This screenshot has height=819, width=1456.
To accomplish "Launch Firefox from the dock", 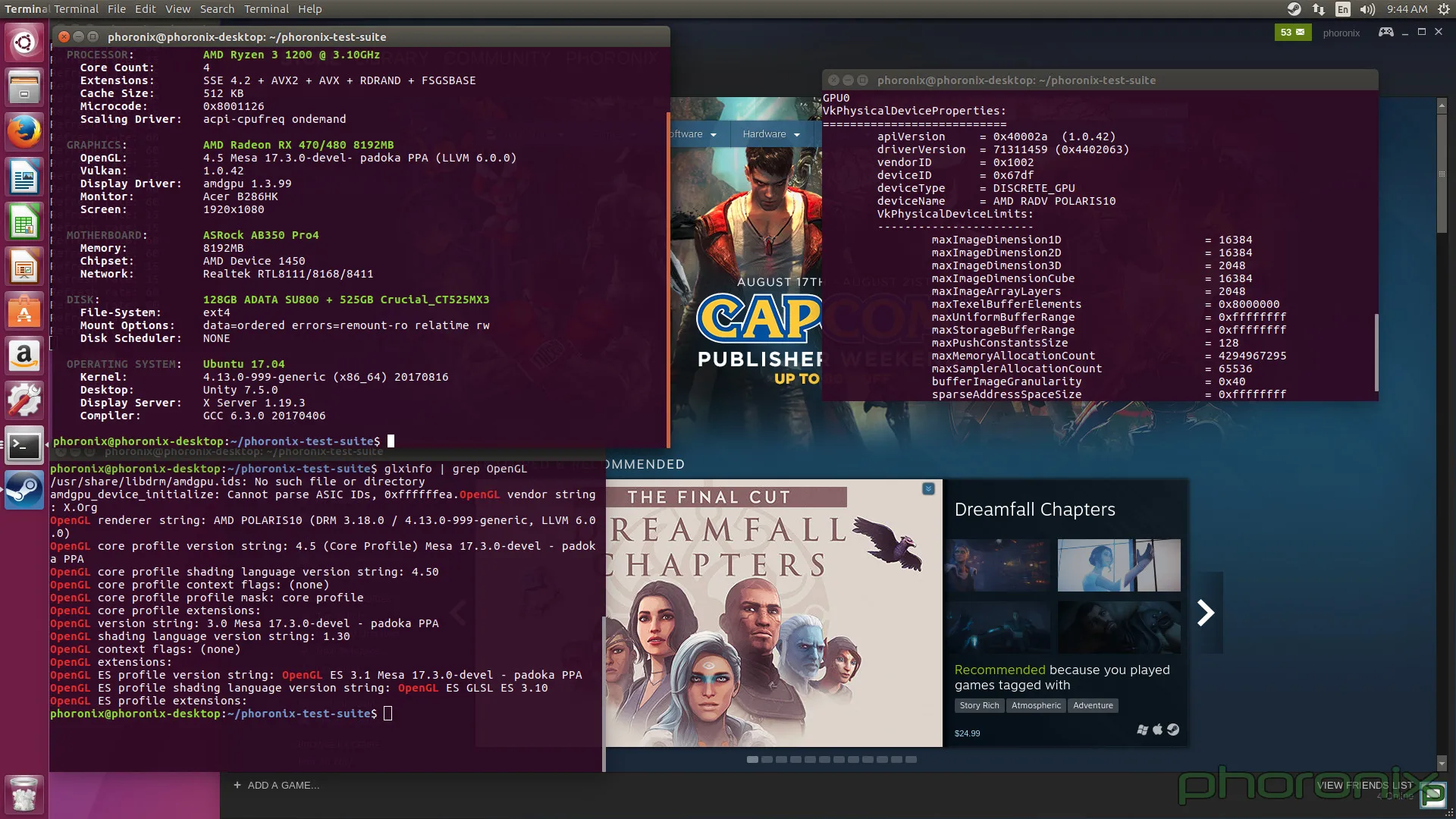I will [x=24, y=133].
